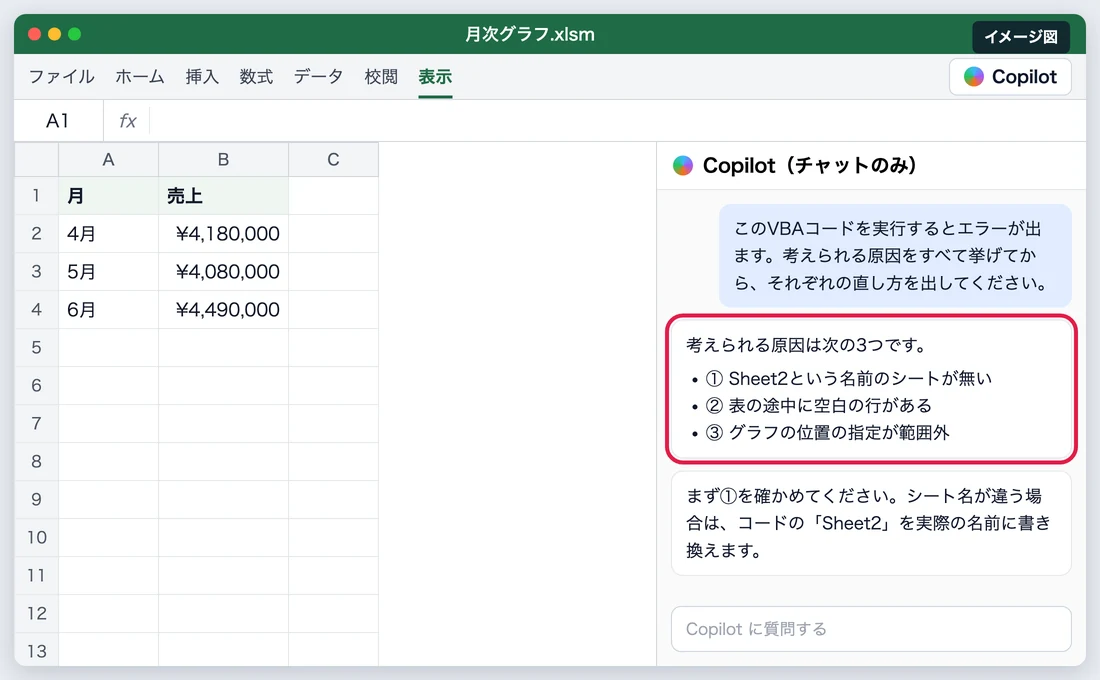Click cause ① Sheet2という名前のシートが無い
This screenshot has width=1100, height=680.
[x=848, y=379]
